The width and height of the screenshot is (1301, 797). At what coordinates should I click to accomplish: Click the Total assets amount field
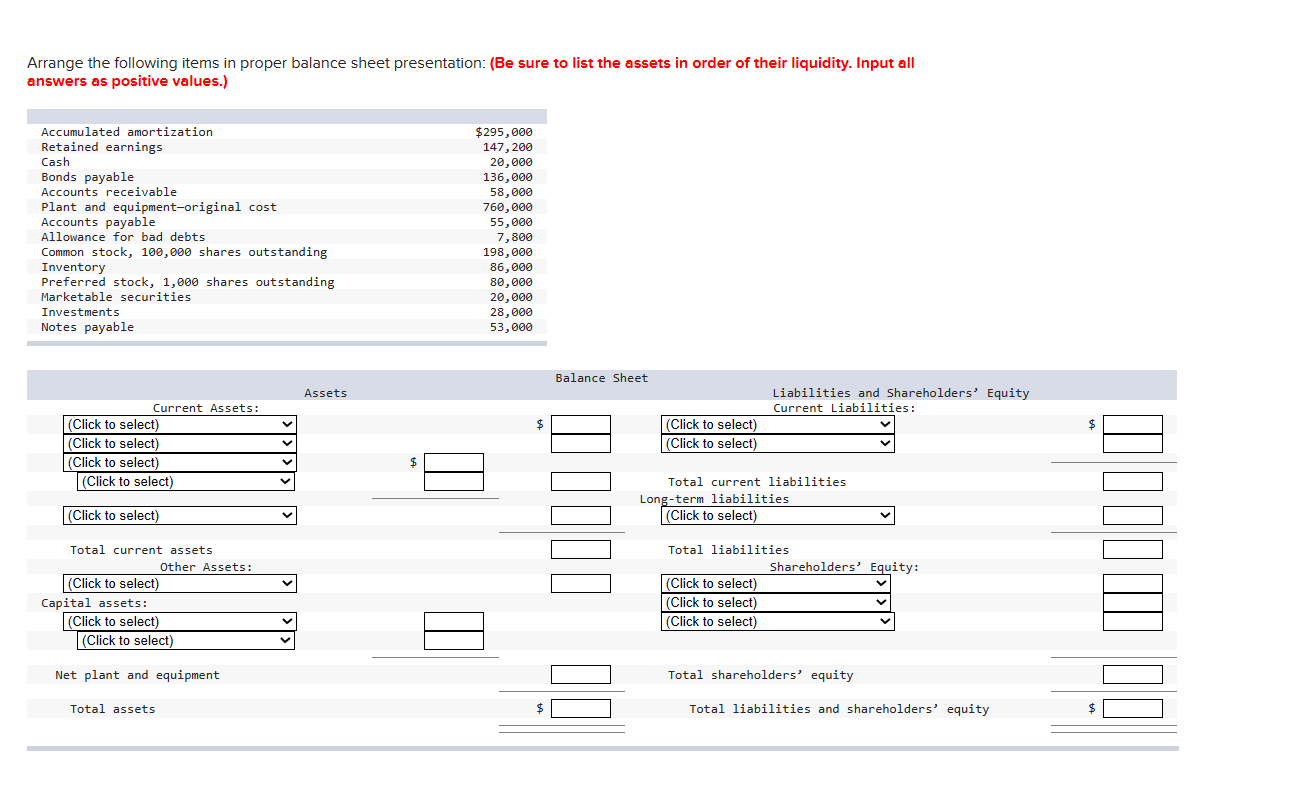(581, 708)
